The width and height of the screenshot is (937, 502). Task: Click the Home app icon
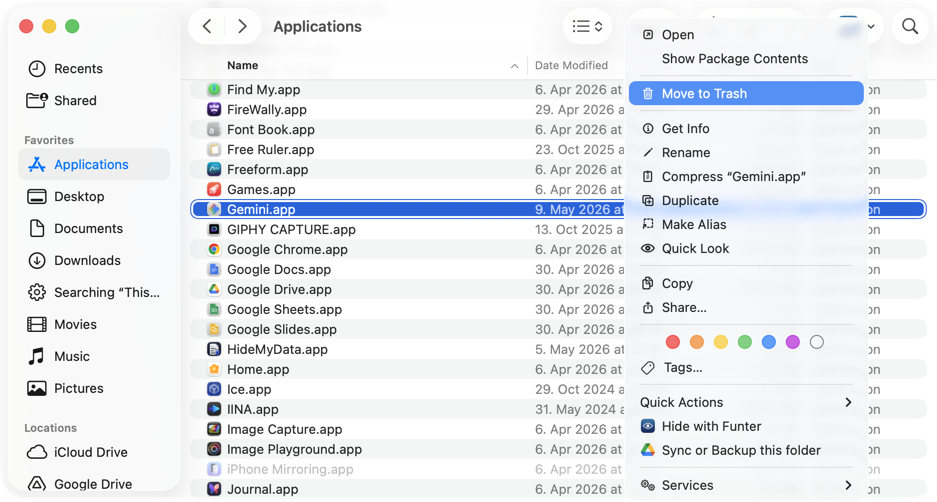(x=214, y=369)
